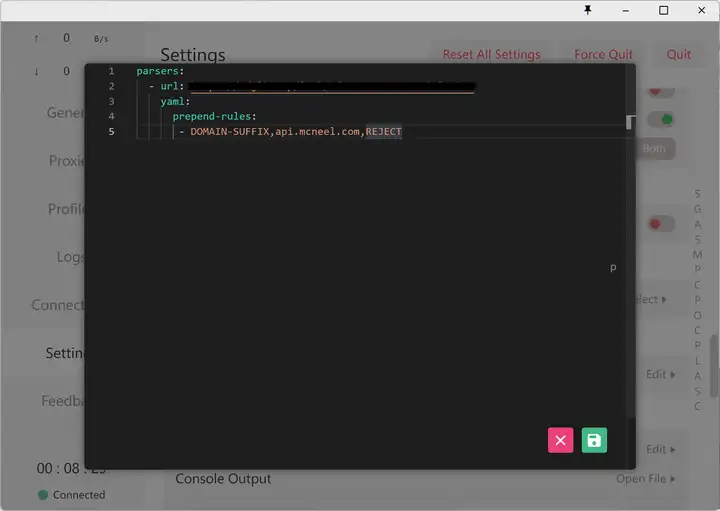Place cursor on REJECT in line 5
This screenshot has height=511, width=720.
tap(383, 131)
